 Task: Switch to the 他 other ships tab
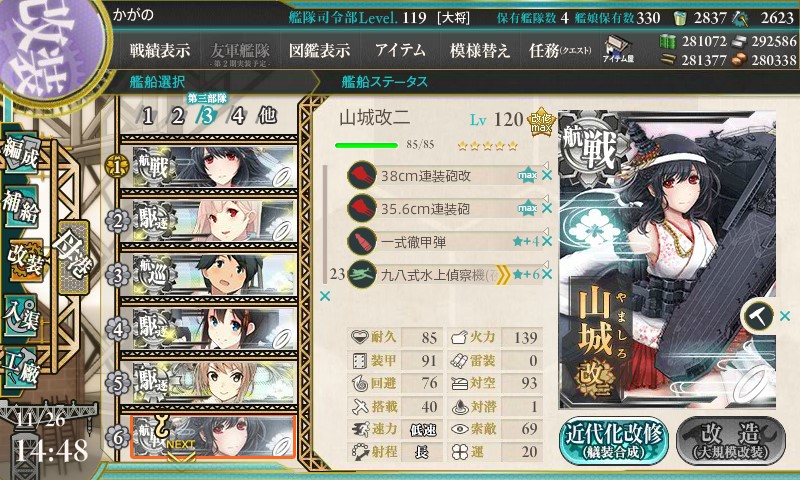click(x=267, y=116)
